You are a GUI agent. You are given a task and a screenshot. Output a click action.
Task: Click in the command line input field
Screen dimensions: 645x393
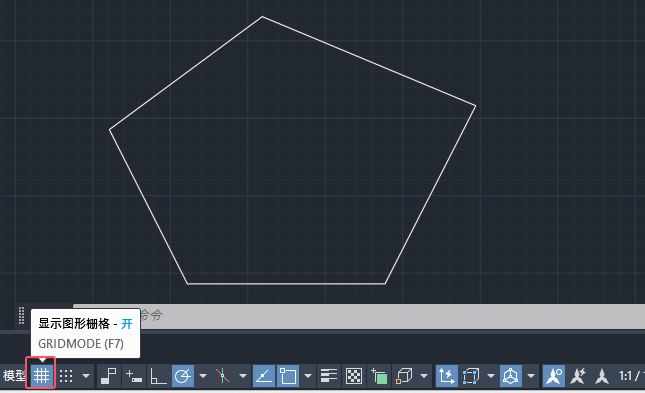point(359,316)
